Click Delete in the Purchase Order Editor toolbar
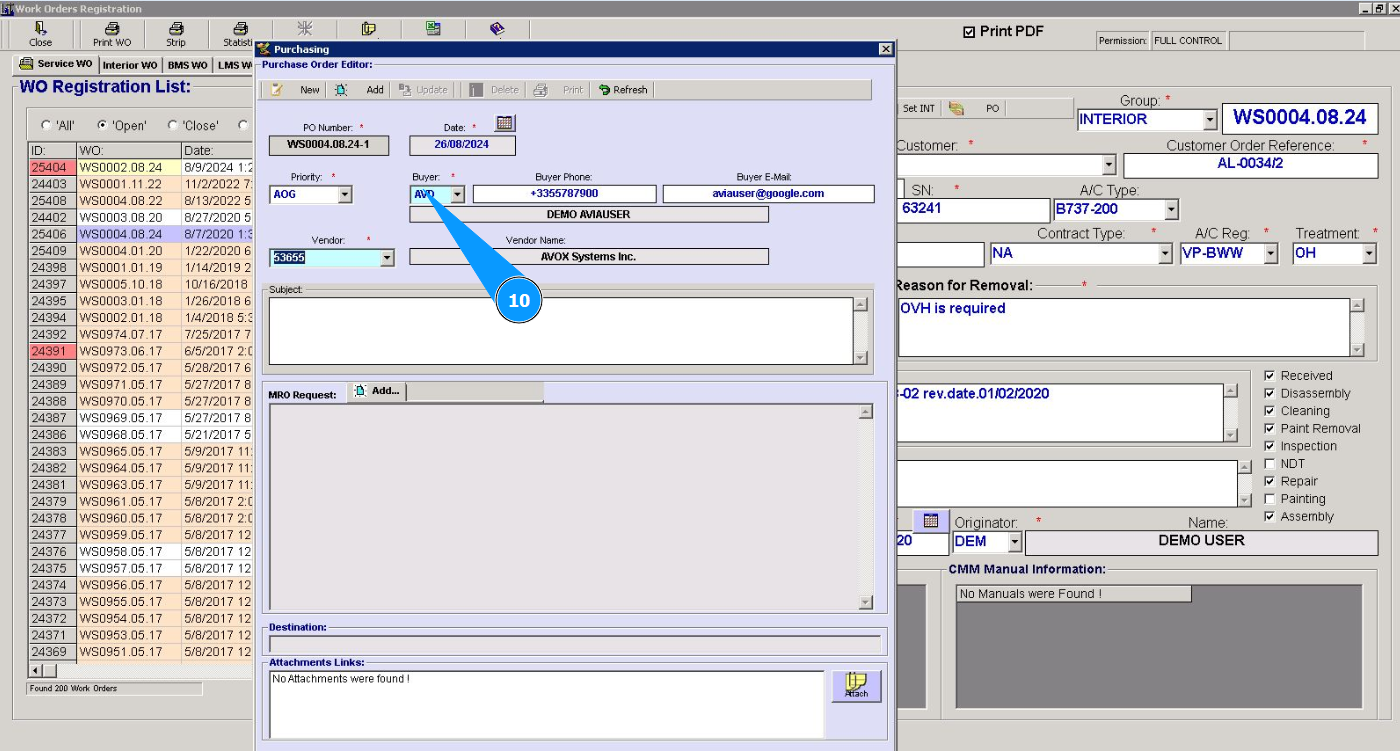 pyautogui.click(x=495, y=90)
